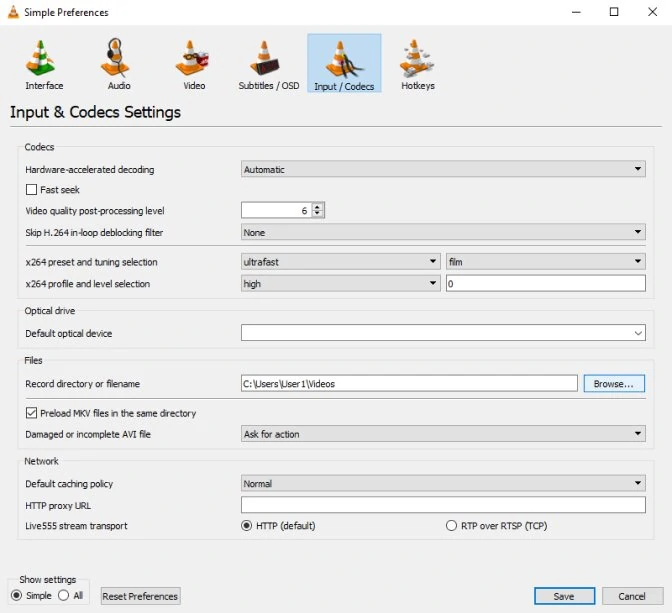This screenshot has height=613, width=672.
Task: Click the "Hardware-accelerated decoding" label
Action: click(x=90, y=169)
